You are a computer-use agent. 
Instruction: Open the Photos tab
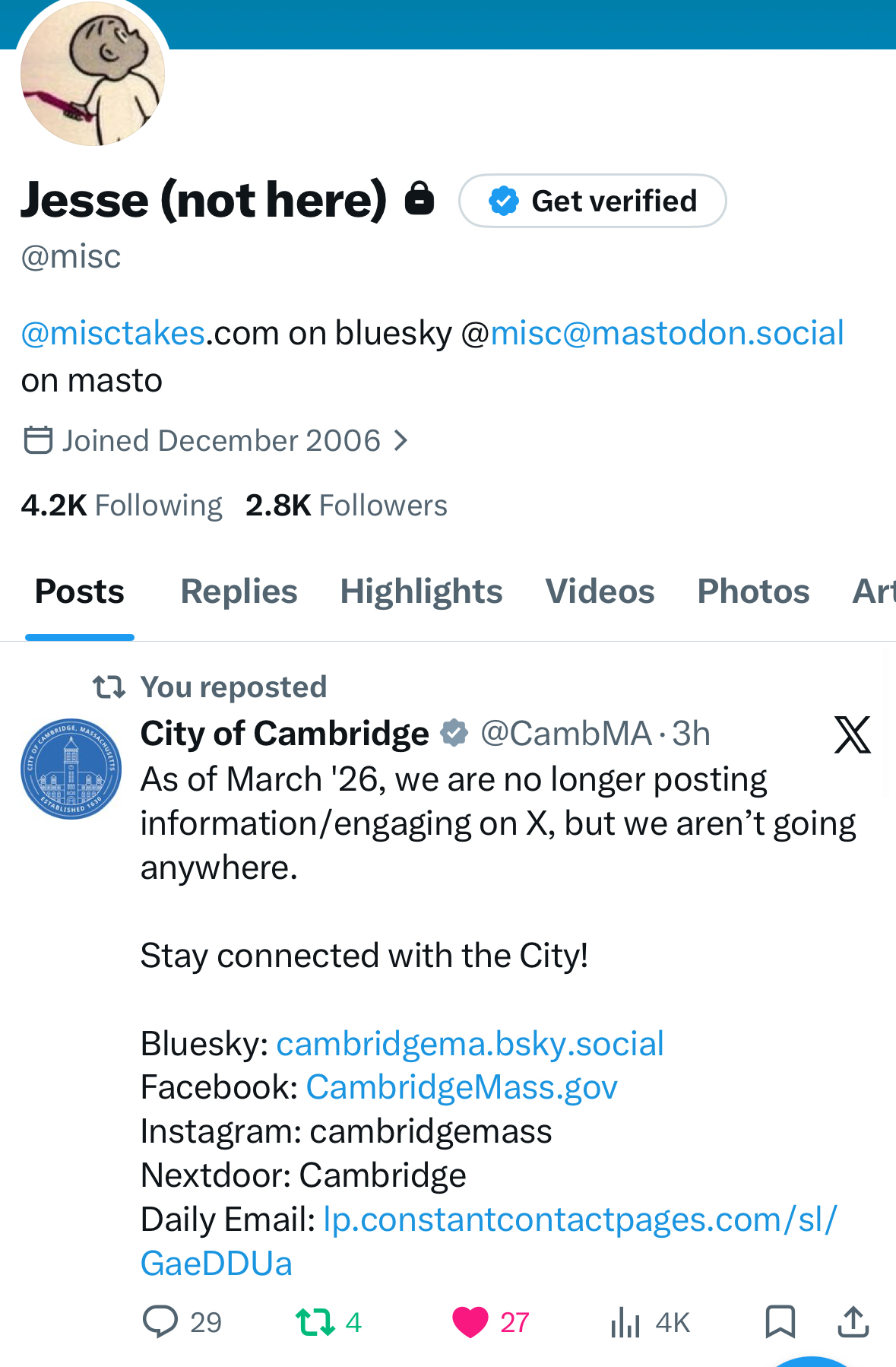pyautogui.click(x=753, y=592)
